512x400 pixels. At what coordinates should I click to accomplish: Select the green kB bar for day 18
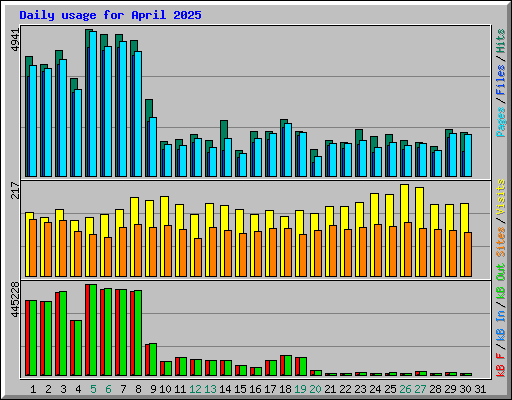click(x=288, y=366)
